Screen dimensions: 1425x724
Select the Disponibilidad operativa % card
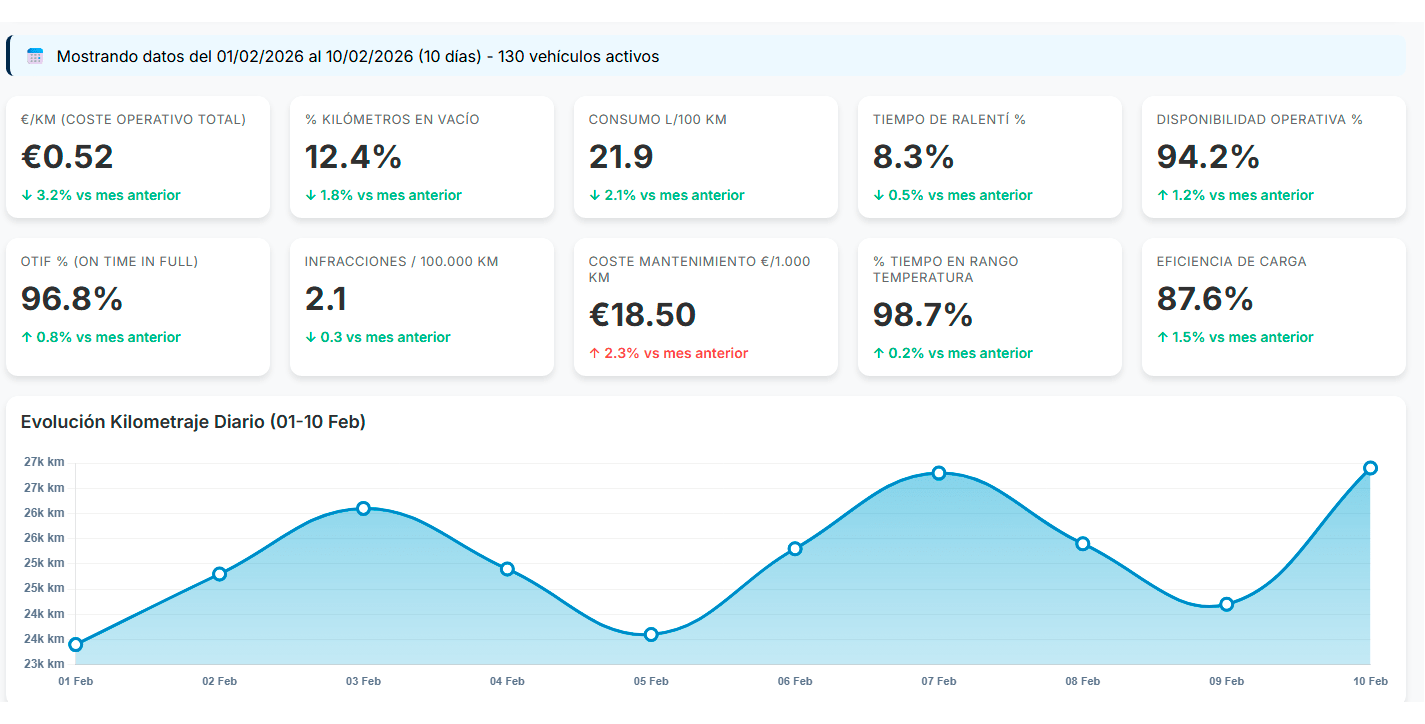point(1273,157)
